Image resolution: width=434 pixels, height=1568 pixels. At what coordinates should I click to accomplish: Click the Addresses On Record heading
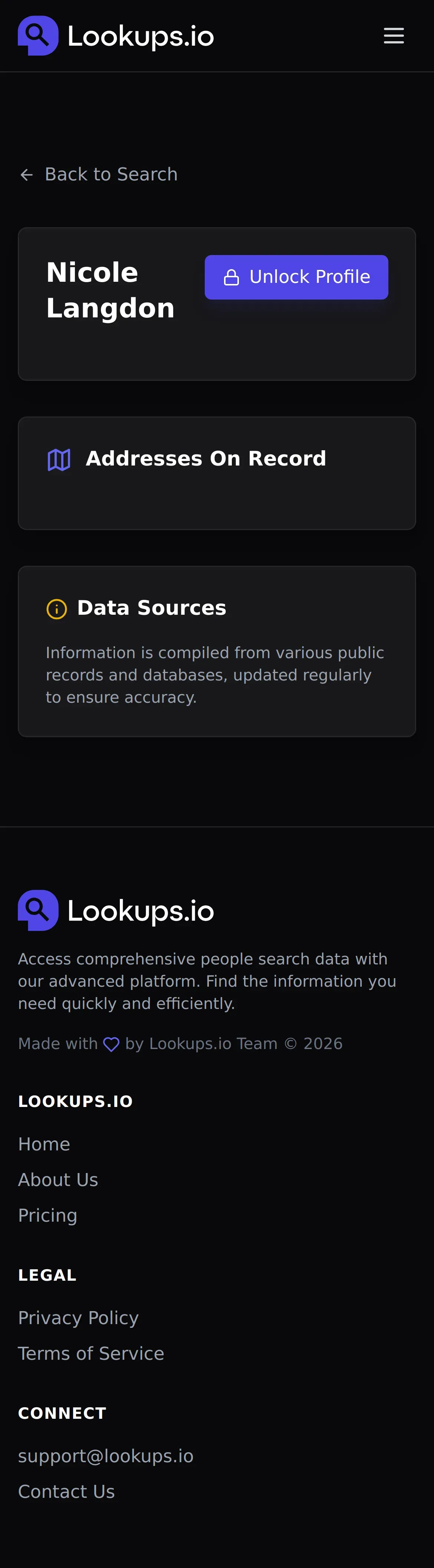pyautogui.click(x=206, y=458)
